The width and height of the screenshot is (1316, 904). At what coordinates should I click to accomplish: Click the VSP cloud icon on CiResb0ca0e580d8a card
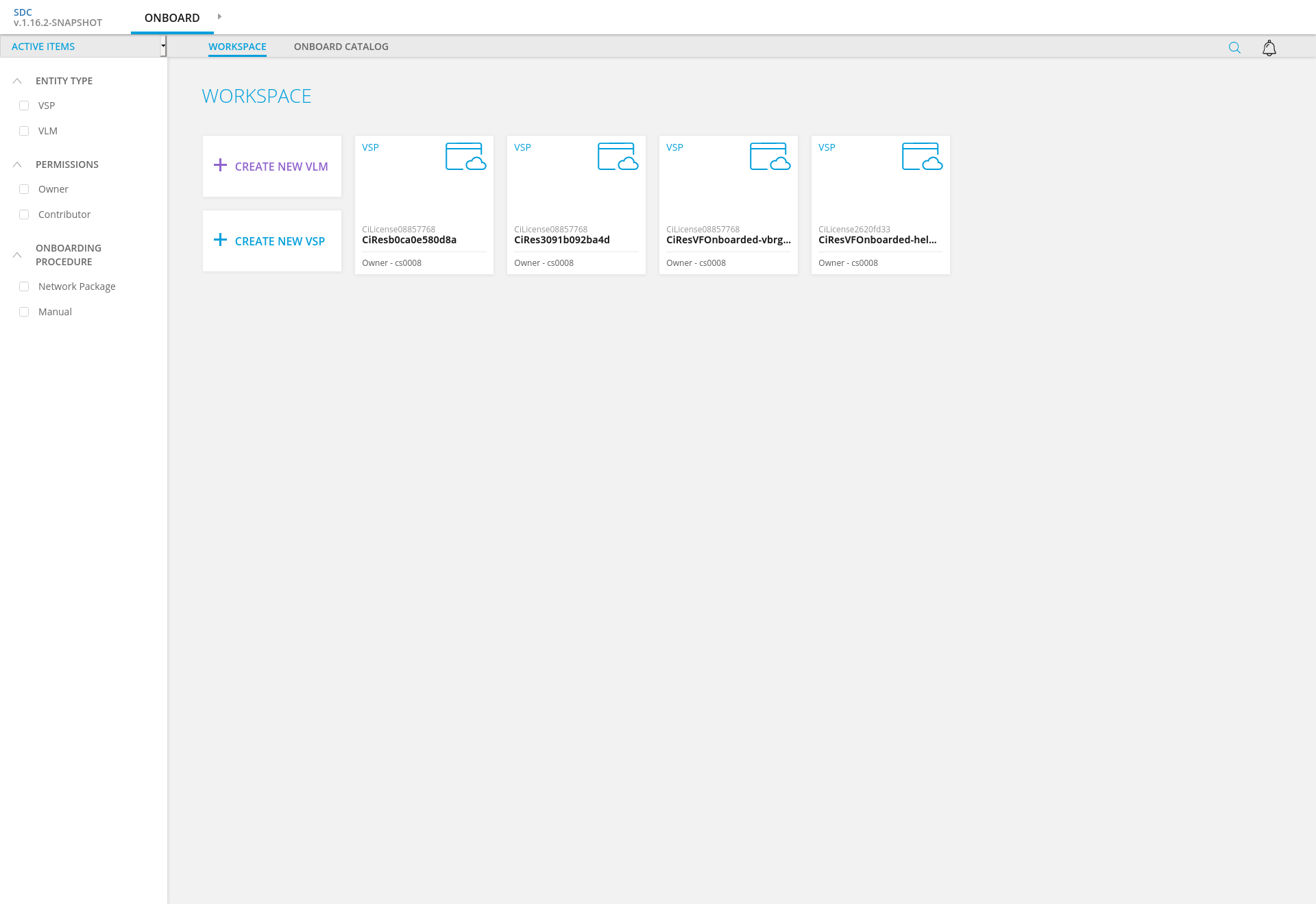pyautogui.click(x=465, y=156)
